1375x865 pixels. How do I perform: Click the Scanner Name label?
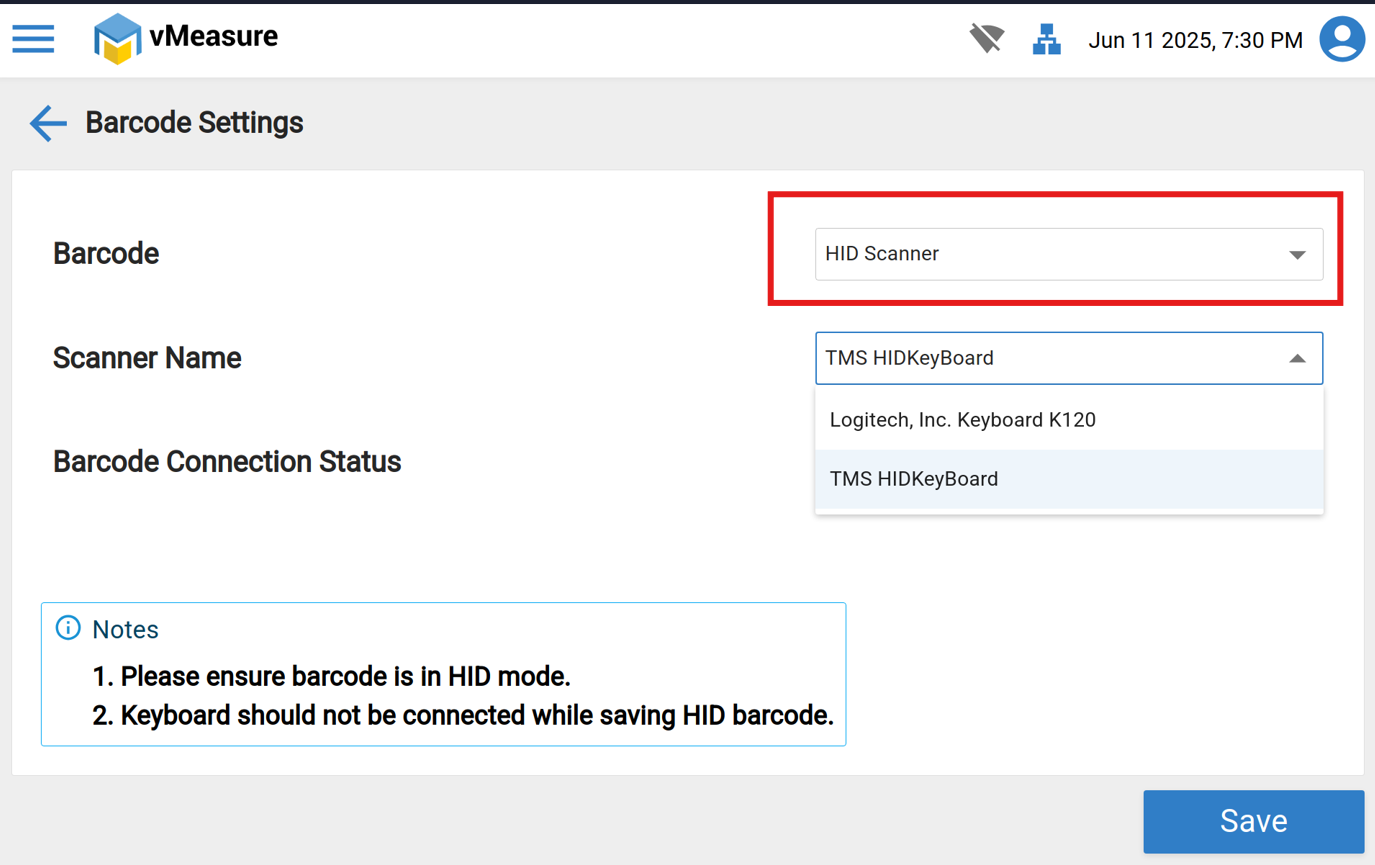(147, 358)
